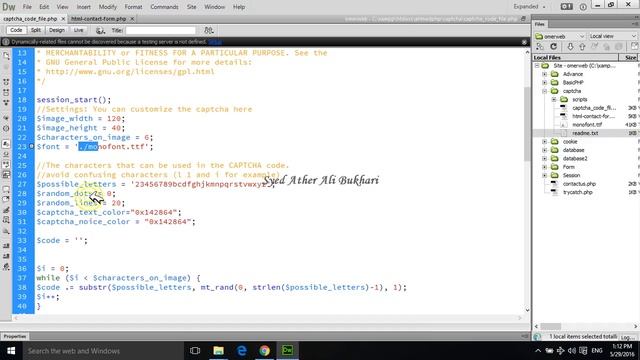Open the File menu

point(27,7)
